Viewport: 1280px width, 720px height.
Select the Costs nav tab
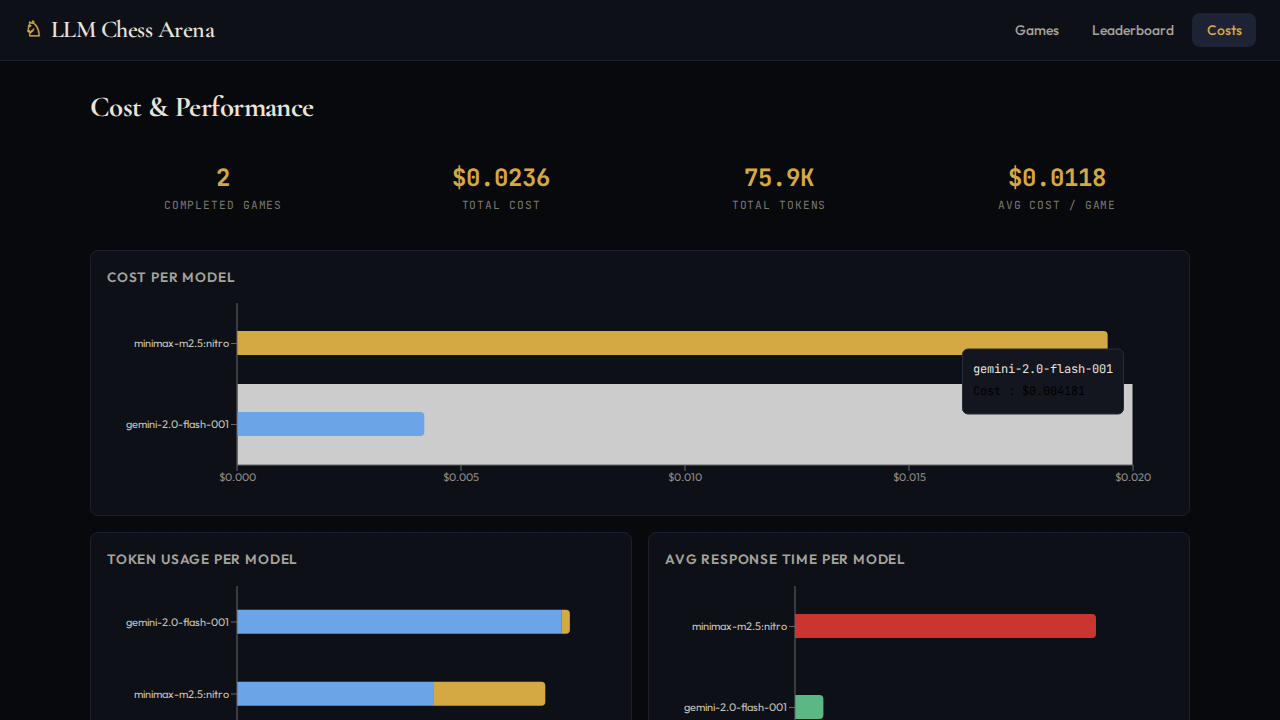1224,30
